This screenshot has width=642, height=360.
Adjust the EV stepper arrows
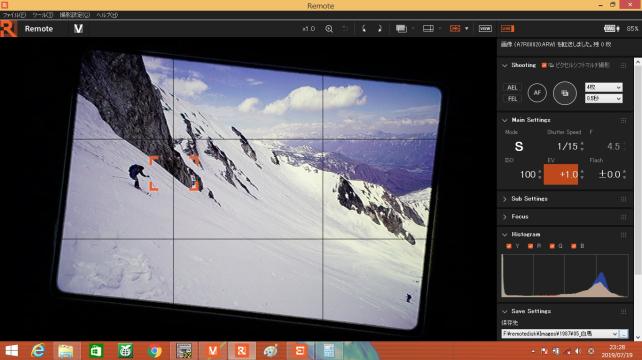tap(582, 174)
